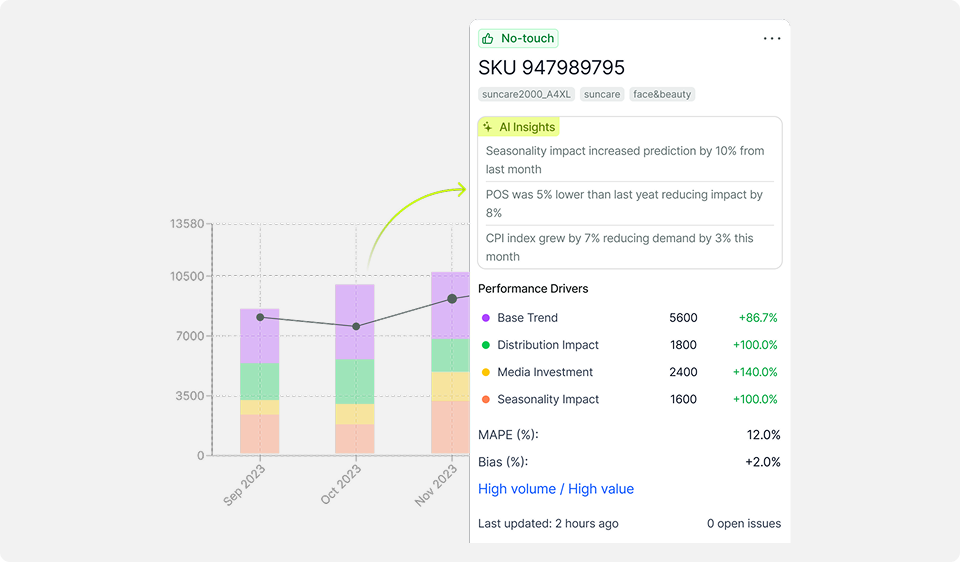
Task: Click the Oct 2023 line data point
Action: click(355, 326)
